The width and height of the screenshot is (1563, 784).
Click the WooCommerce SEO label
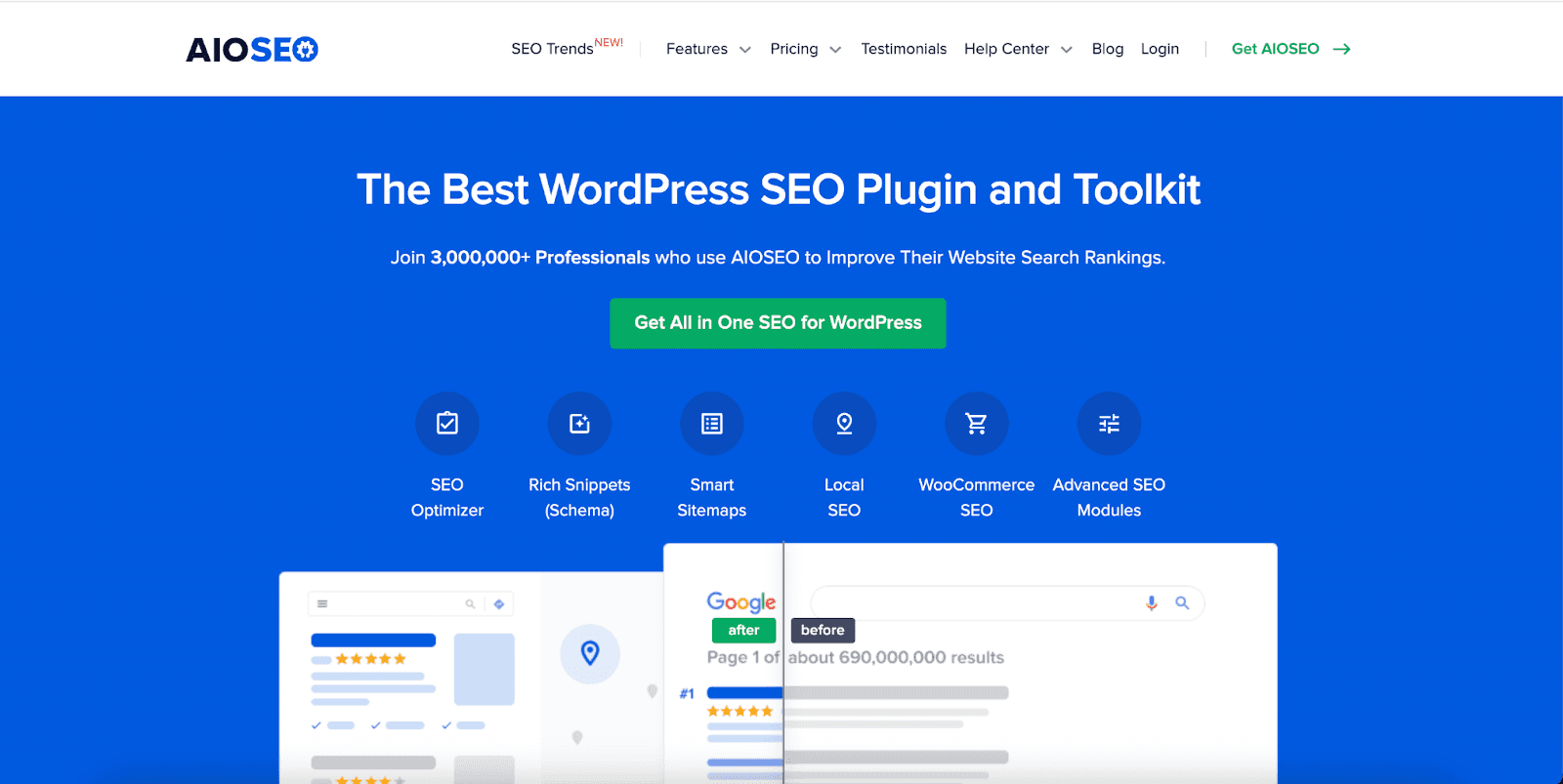977,498
